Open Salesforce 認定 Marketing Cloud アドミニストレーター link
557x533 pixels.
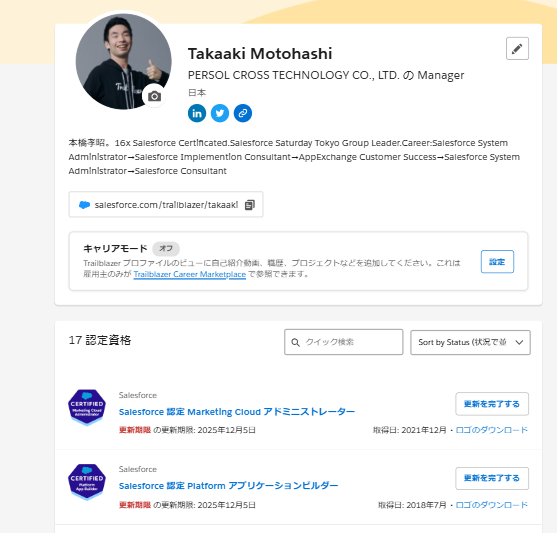pyautogui.click(x=237, y=412)
